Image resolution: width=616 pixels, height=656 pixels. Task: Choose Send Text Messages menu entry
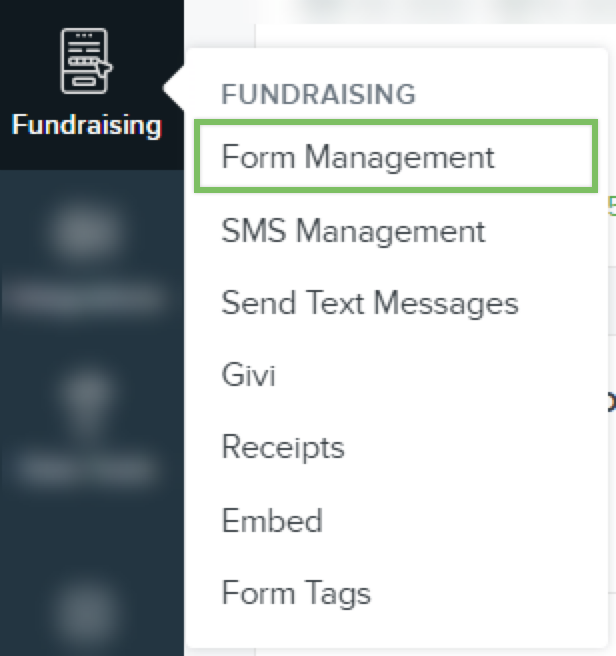click(370, 303)
